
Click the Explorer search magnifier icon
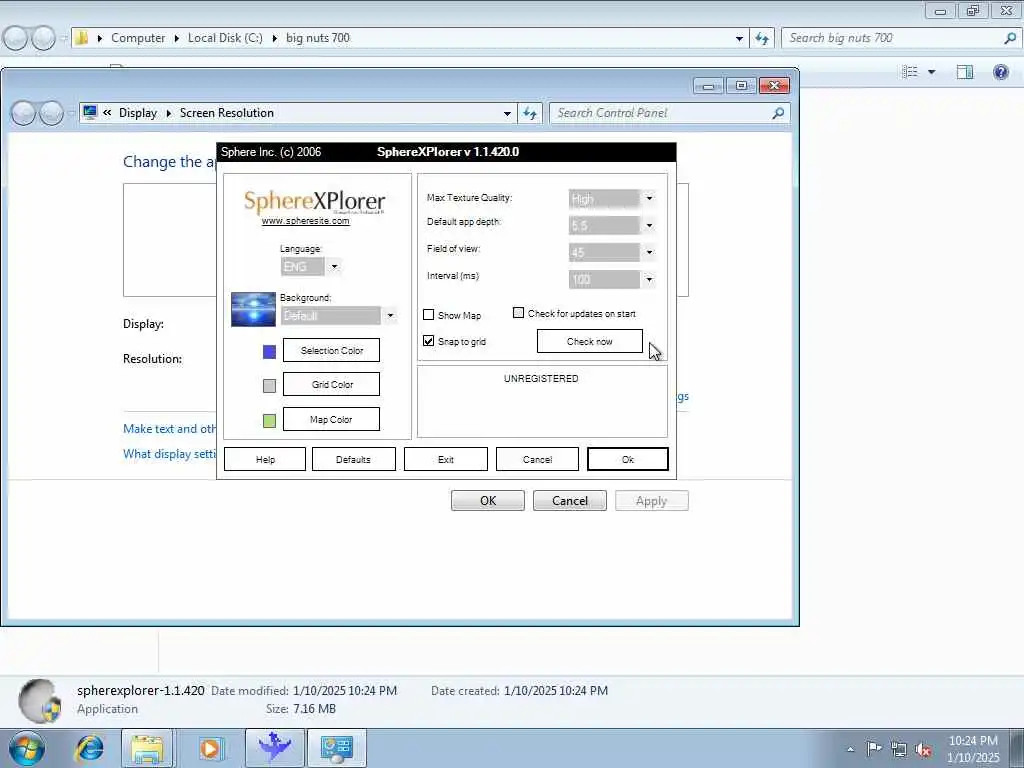(1010, 38)
